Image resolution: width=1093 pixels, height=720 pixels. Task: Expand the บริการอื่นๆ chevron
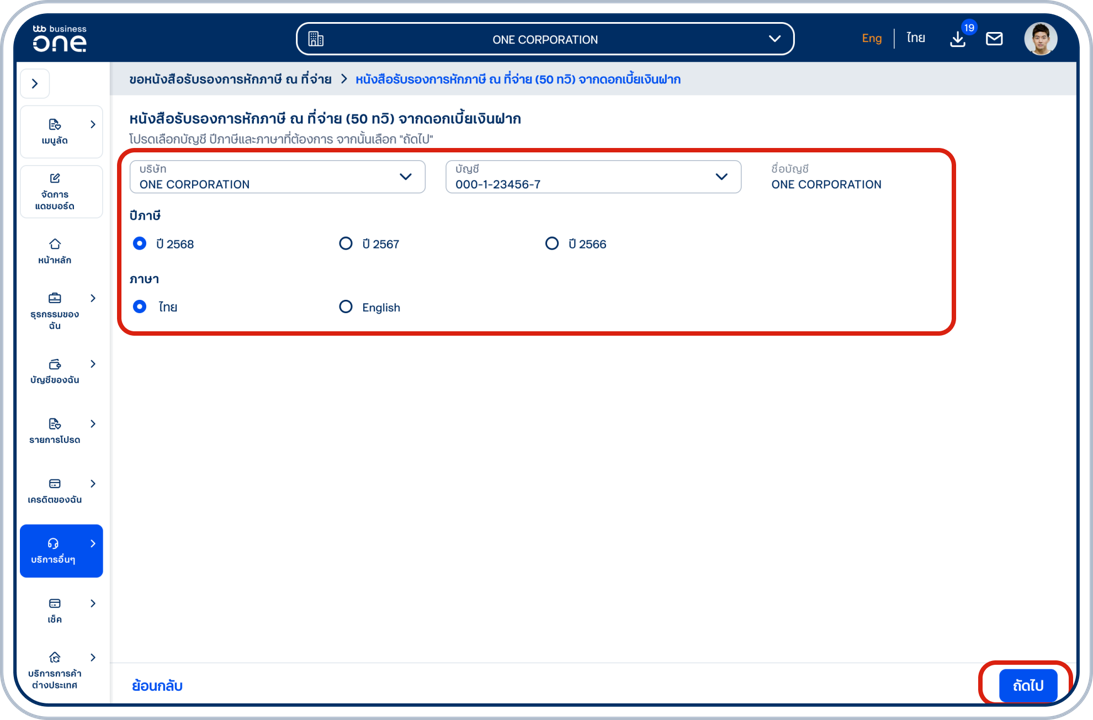[93, 544]
